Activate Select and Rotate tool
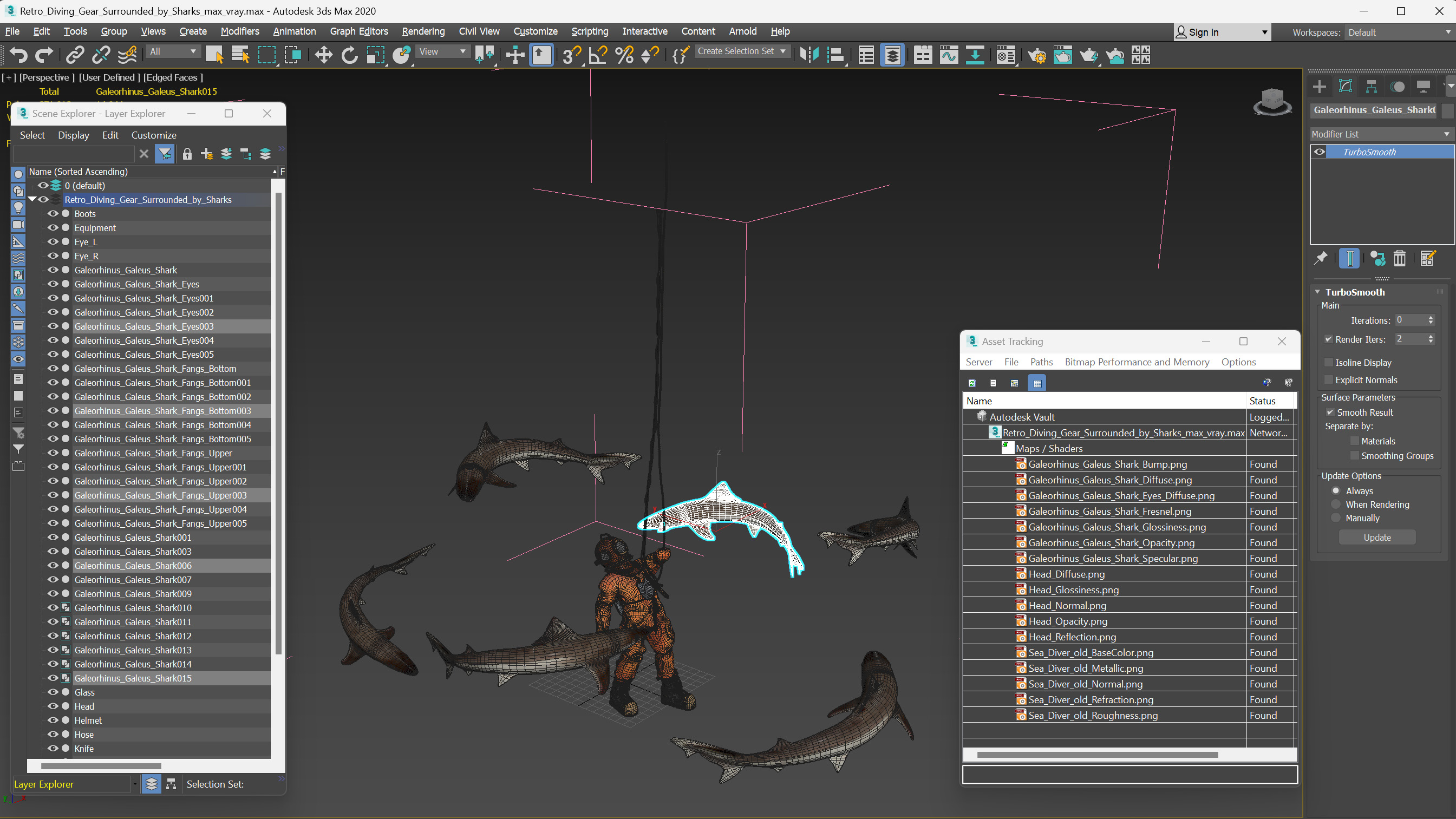 pos(349,55)
